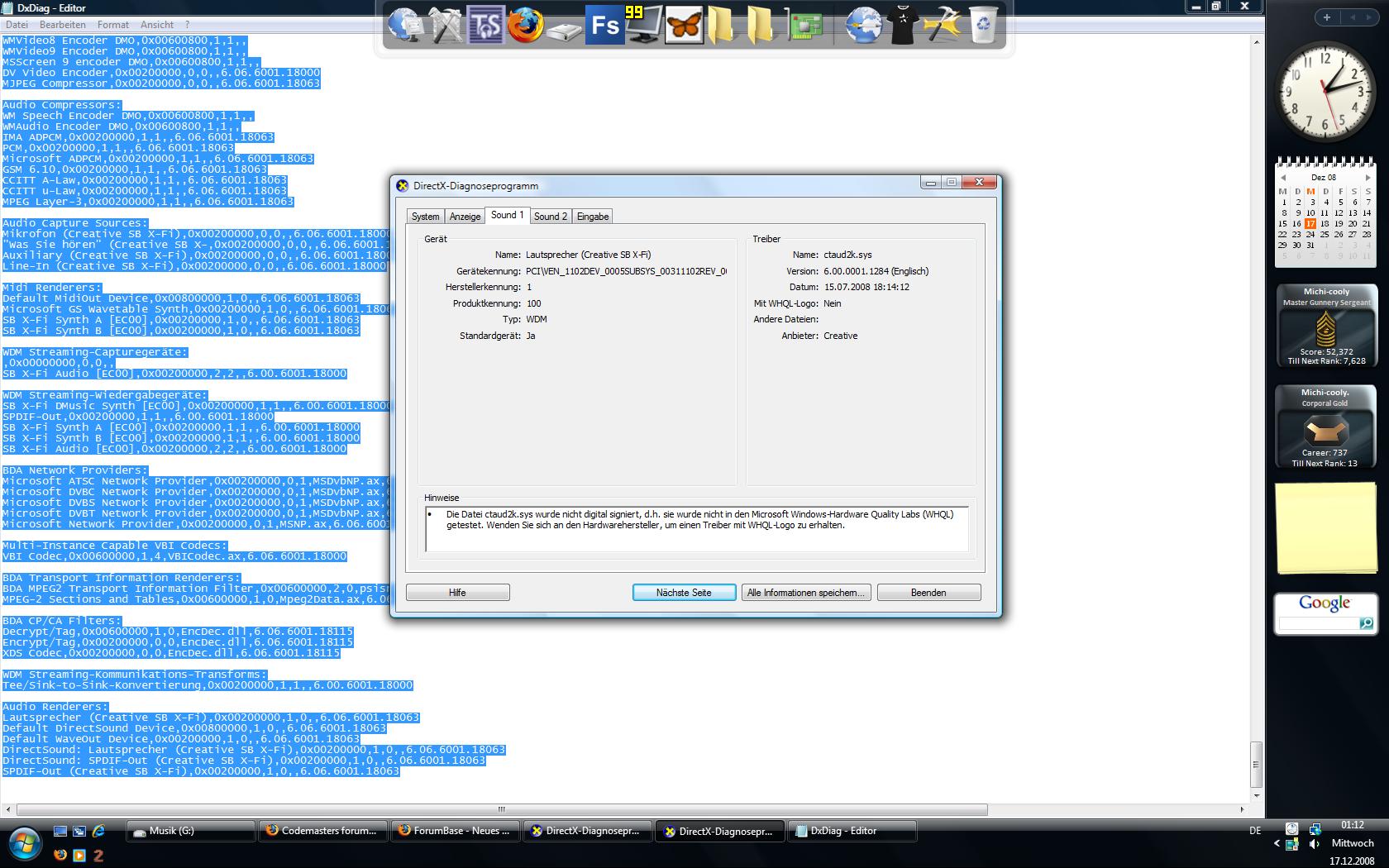Open the Recycle Bin in the dock

tap(983, 25)
